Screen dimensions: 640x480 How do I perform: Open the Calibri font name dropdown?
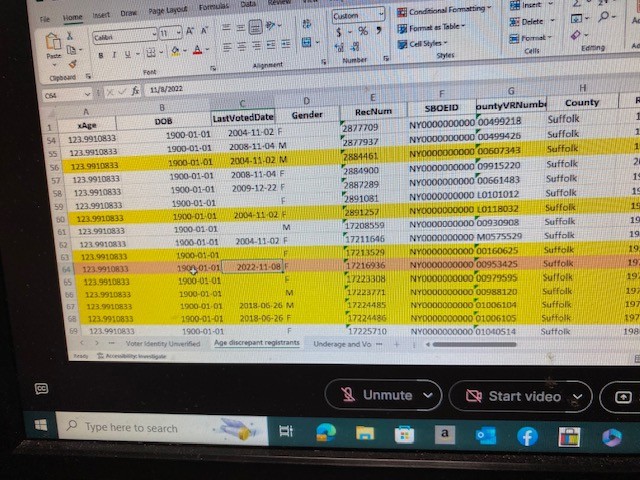click(x=123, y=34)
